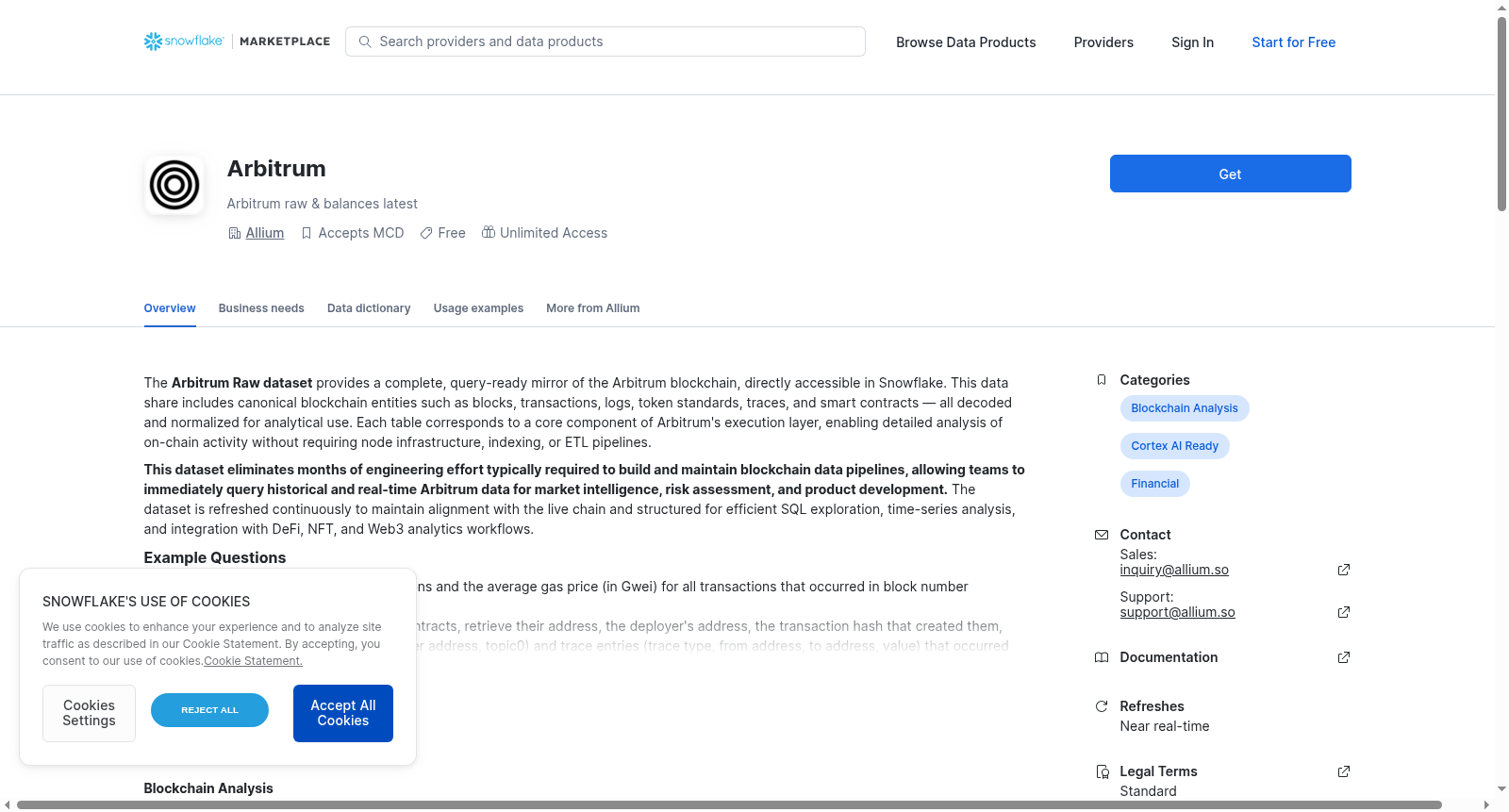Select the Financial category chip

[1155, 484]
